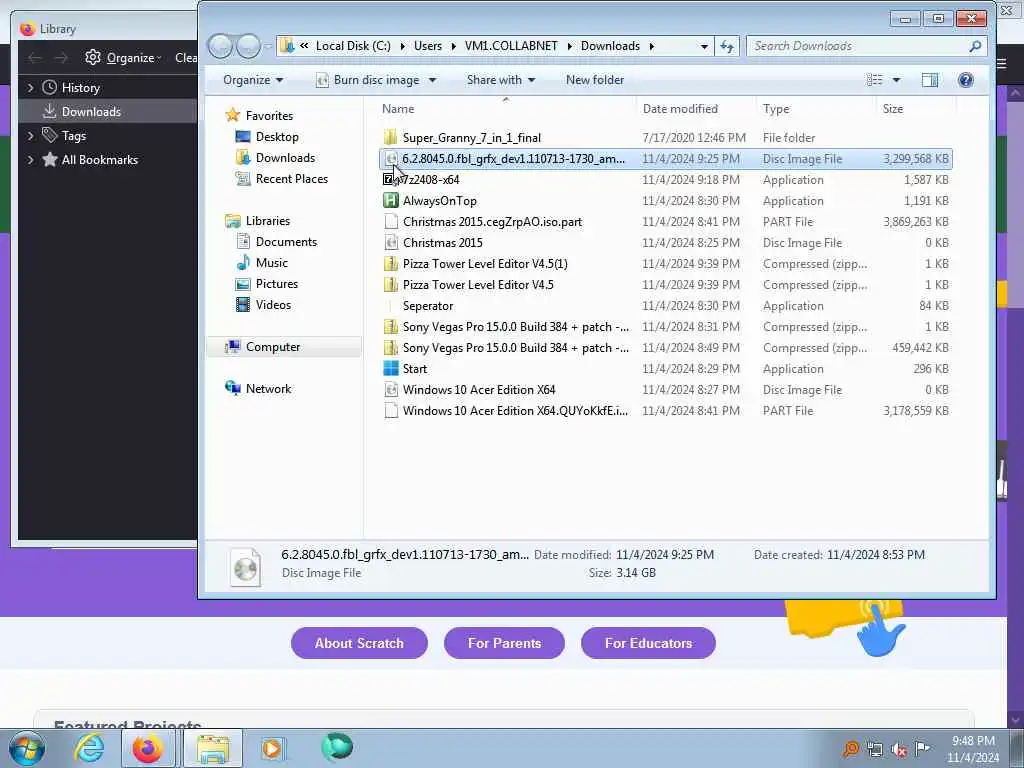Image resolution: width=1024 pixels, height=768 pixels.
Task: Click the Network icon in navigation pane
Action: tap(232, 389)
